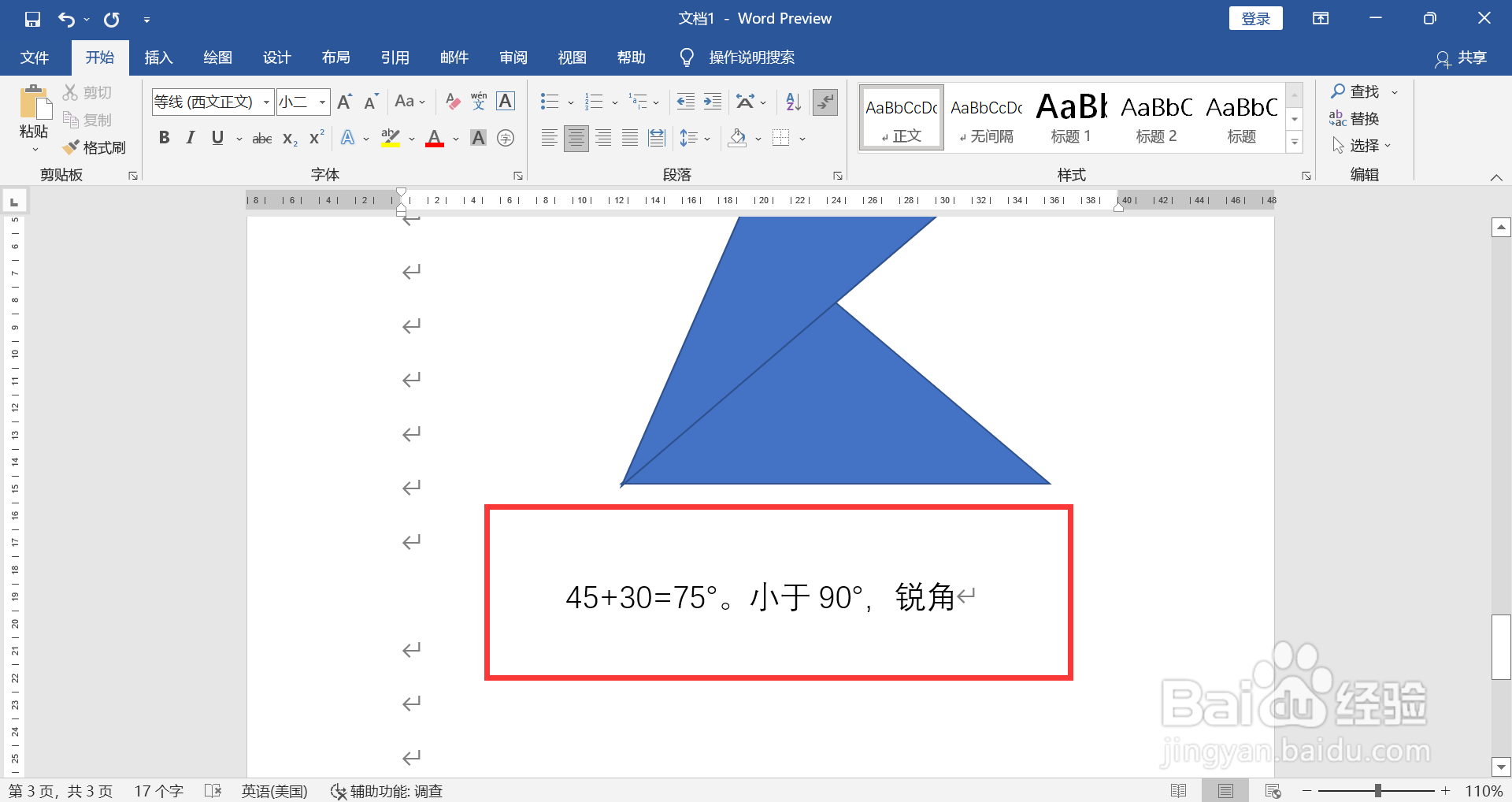Screen dimensions: 1512x802
Task: Open the Change Case (Aa) dropdown
Action: pyautogui.click(x=409, y=102)
